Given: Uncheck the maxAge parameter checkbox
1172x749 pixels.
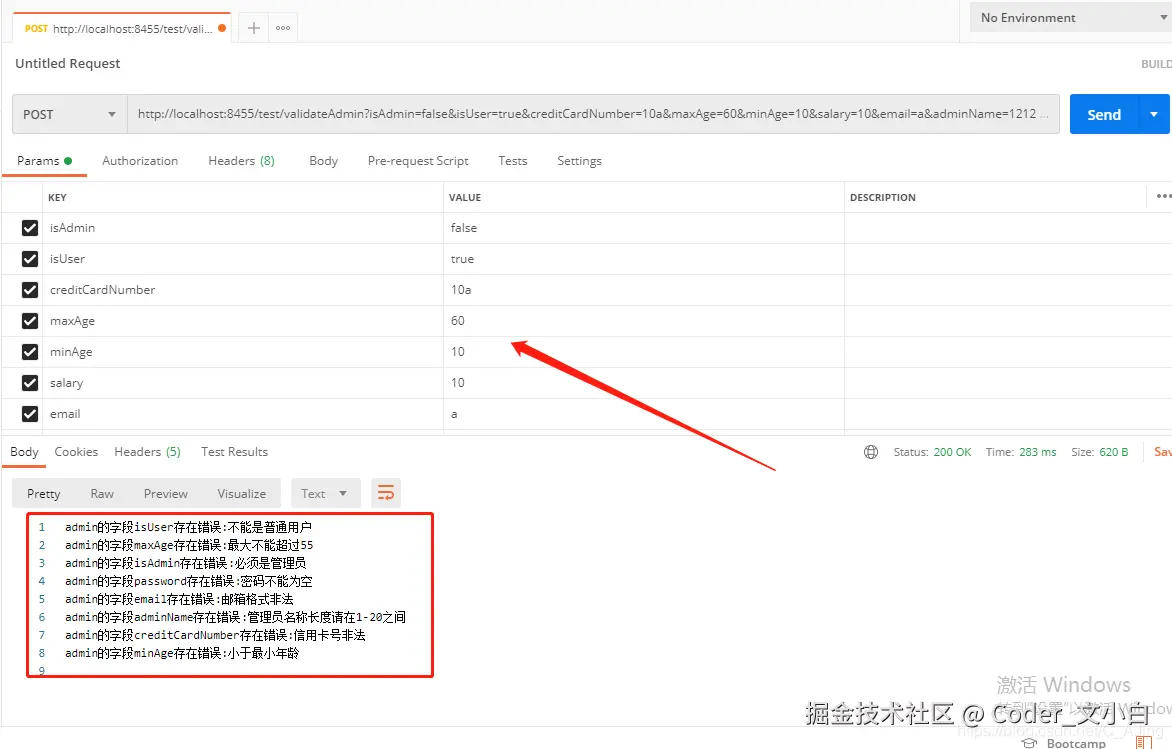Looking at the screenshot, I should [x=30, y=321].
